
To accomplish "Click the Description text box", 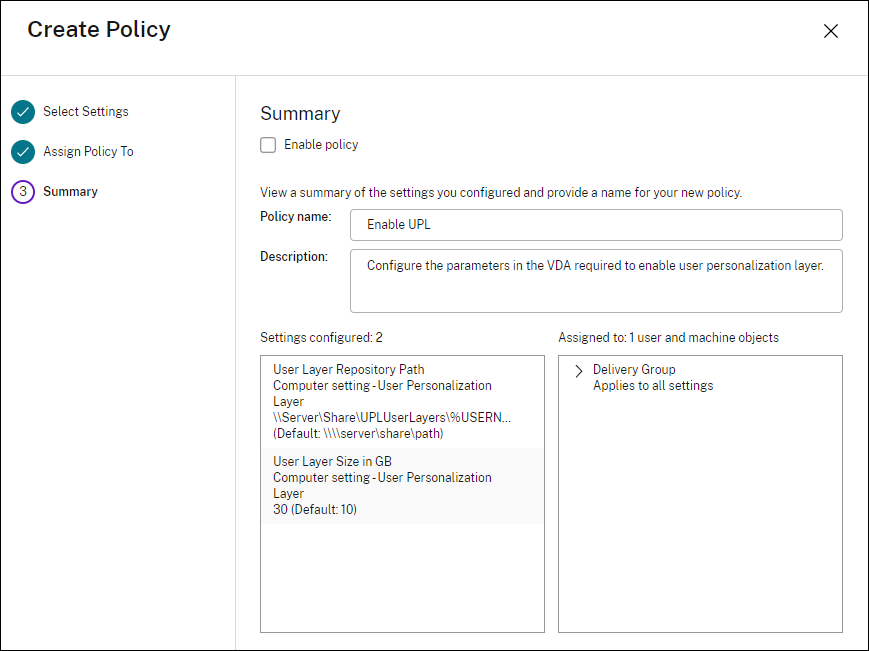I will coord(596,280).
